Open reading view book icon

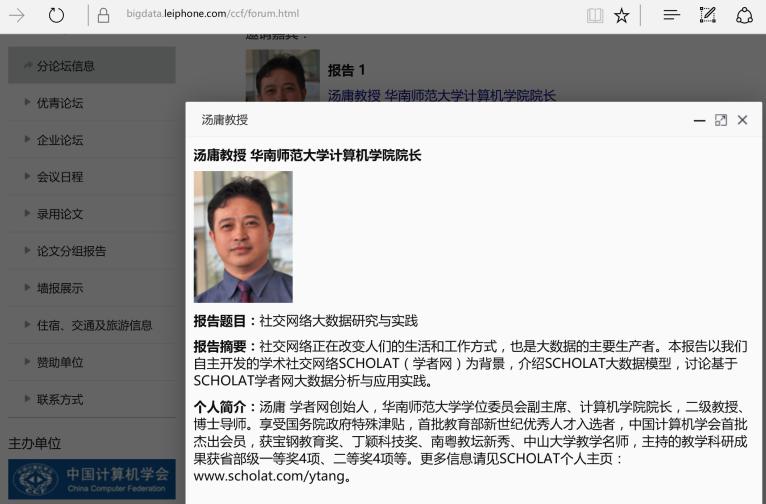click(595, 16)
